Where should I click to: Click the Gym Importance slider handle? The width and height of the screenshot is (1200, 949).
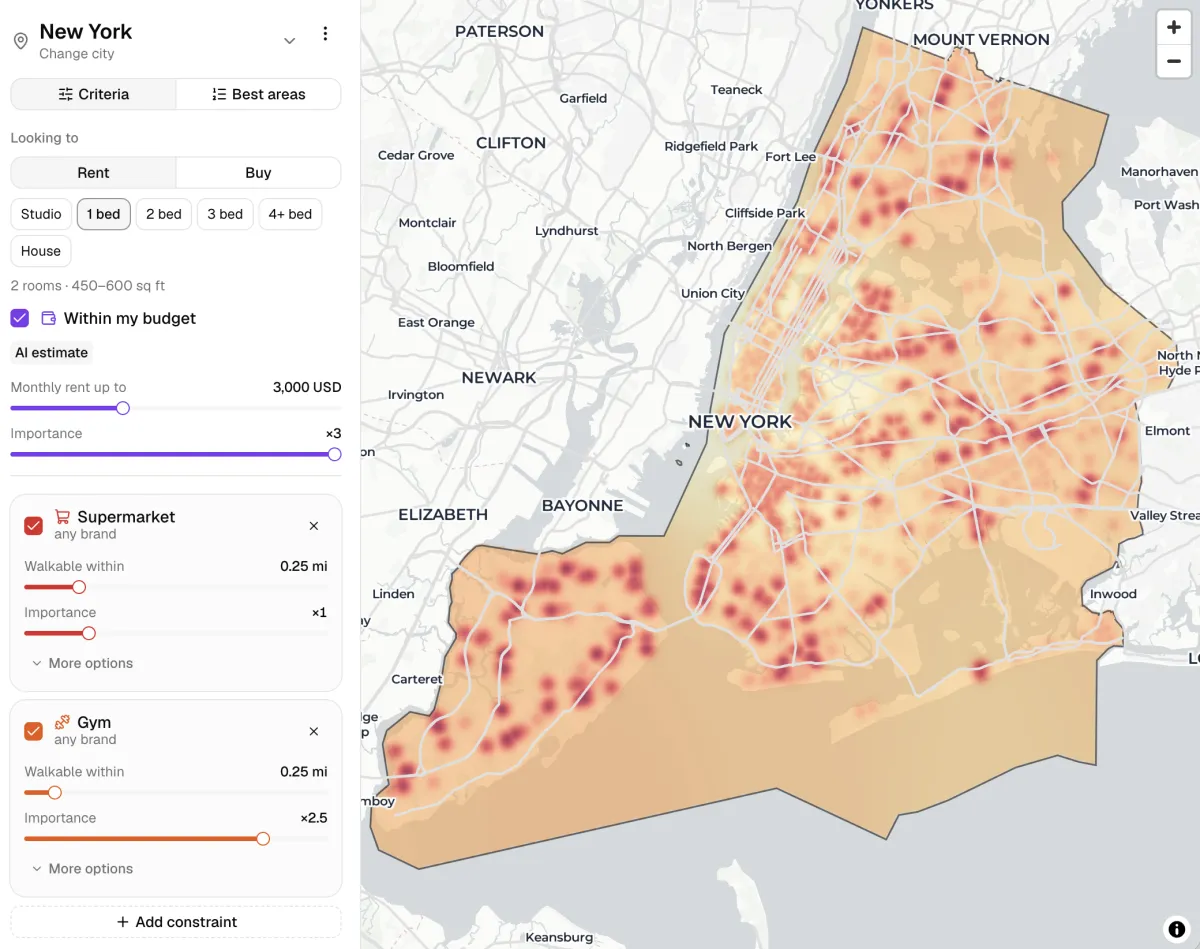(263, 839)
